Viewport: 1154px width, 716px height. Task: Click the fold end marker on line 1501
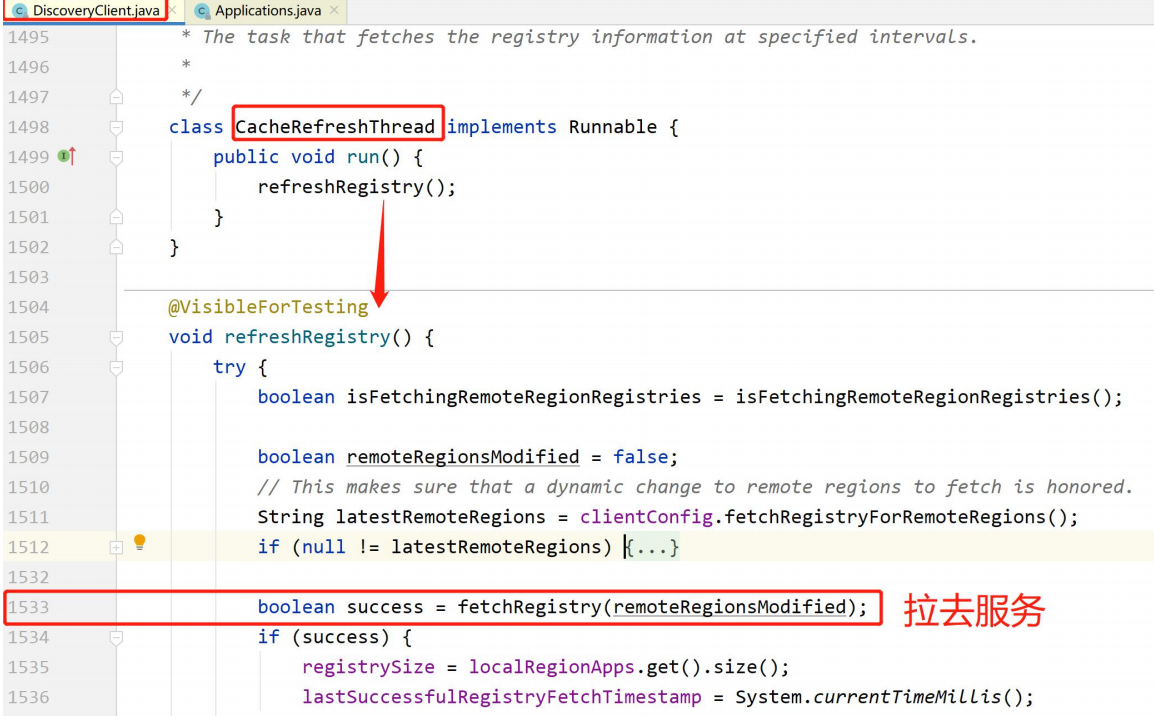[x=116, y=217]
